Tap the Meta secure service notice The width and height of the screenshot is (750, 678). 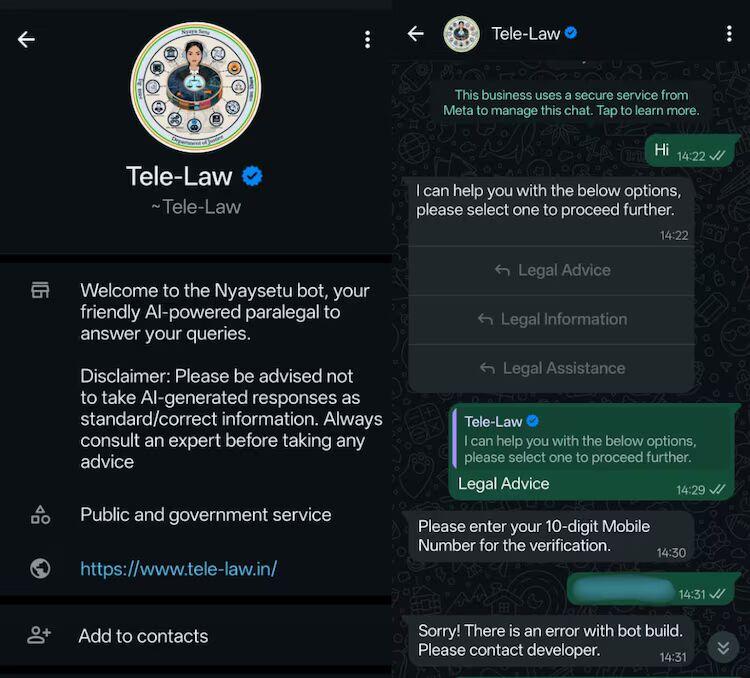571,103
